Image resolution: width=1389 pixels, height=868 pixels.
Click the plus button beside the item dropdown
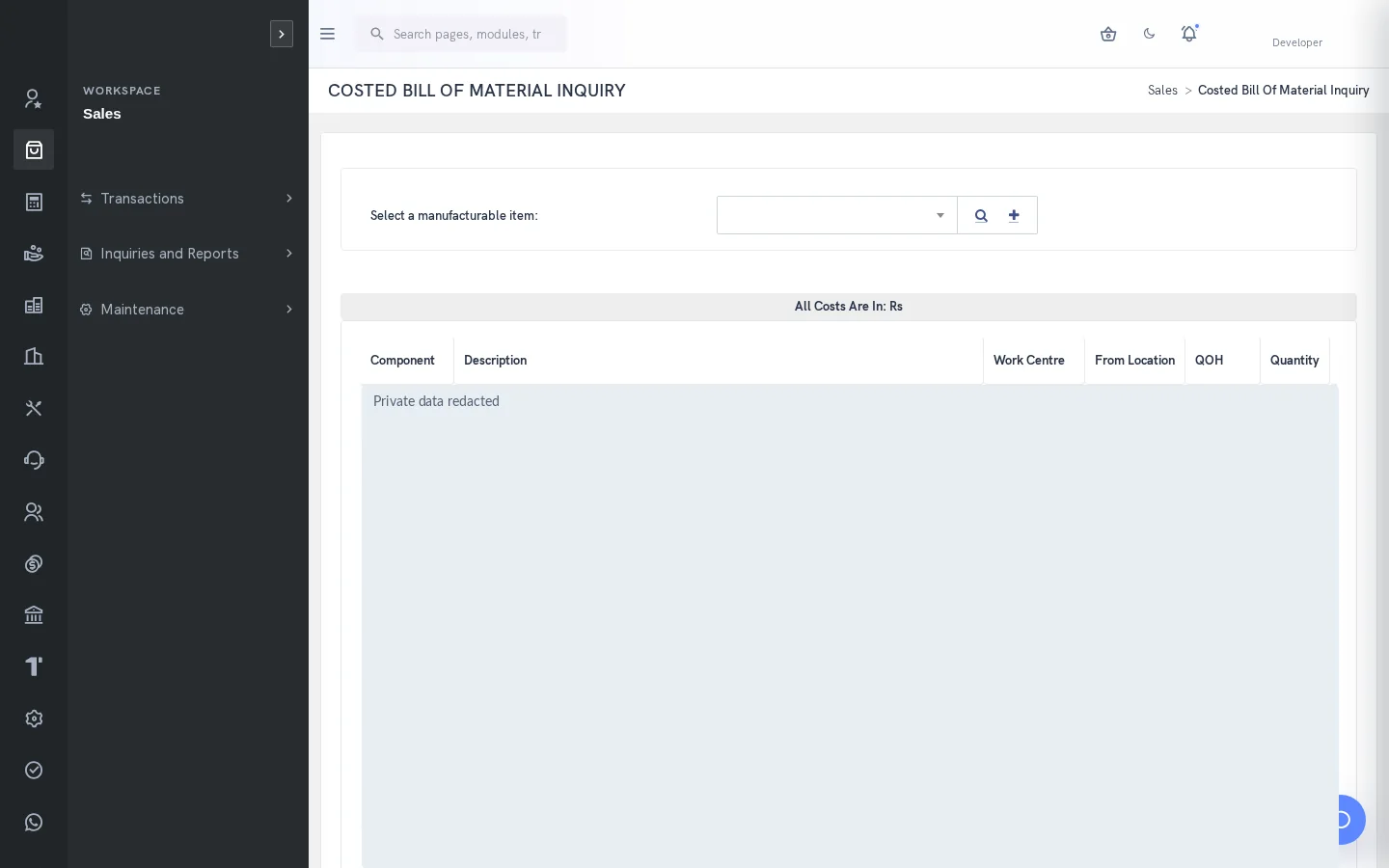pos(1014,216)
